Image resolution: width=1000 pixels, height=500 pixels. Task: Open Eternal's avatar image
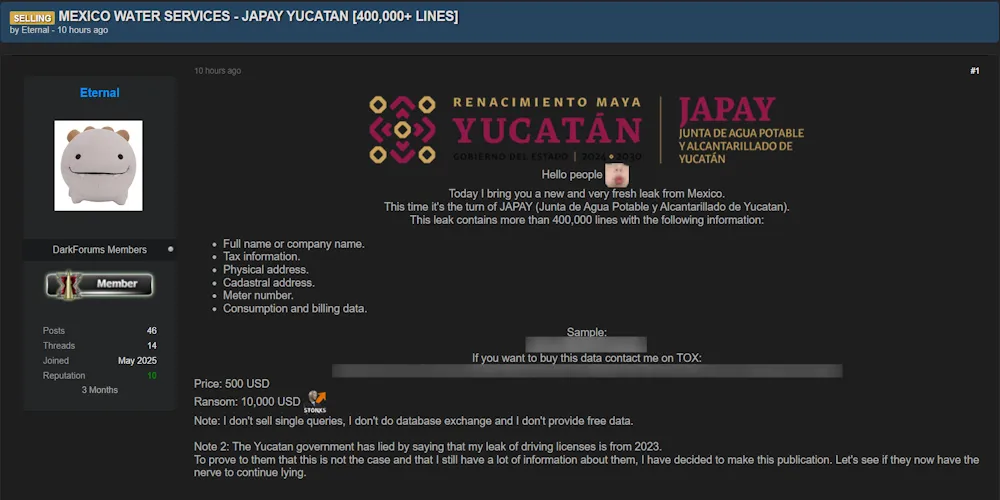[x=98, y=165]
